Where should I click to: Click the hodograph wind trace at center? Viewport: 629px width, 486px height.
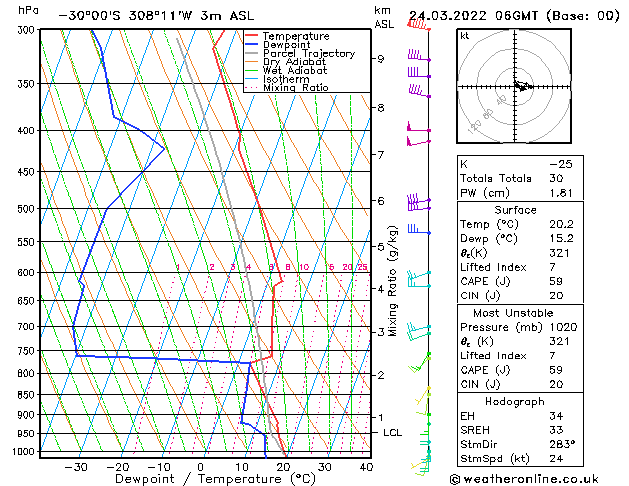[520, 86]
